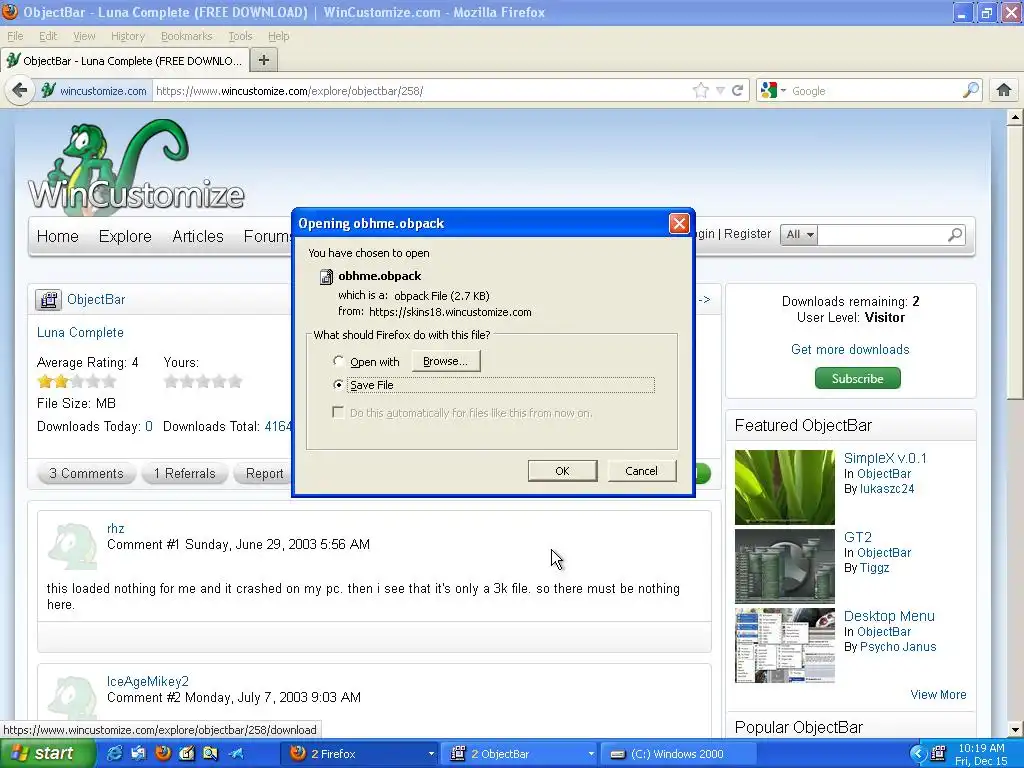The image size is (1024, 768).
Task: Click the Register link
Action: point(747,234)
